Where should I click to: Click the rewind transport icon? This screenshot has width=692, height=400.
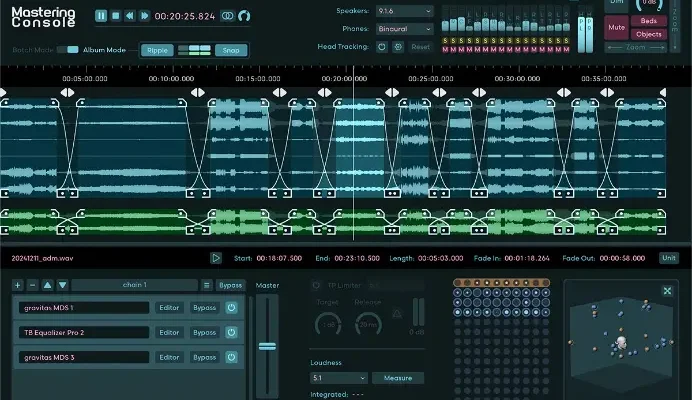(x=130, y=16)
